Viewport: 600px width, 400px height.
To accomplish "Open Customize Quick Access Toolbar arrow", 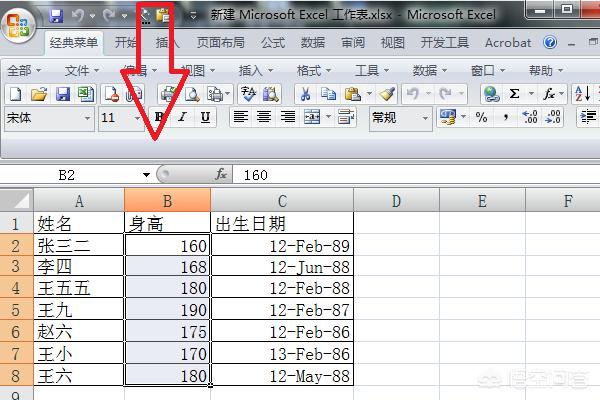I will [193, 16].
